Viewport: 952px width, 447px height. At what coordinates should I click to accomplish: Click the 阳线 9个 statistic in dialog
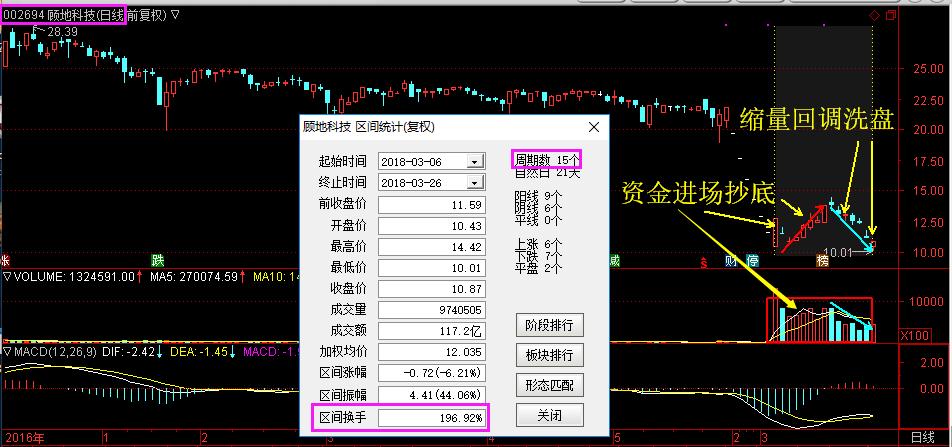(539, 196)
